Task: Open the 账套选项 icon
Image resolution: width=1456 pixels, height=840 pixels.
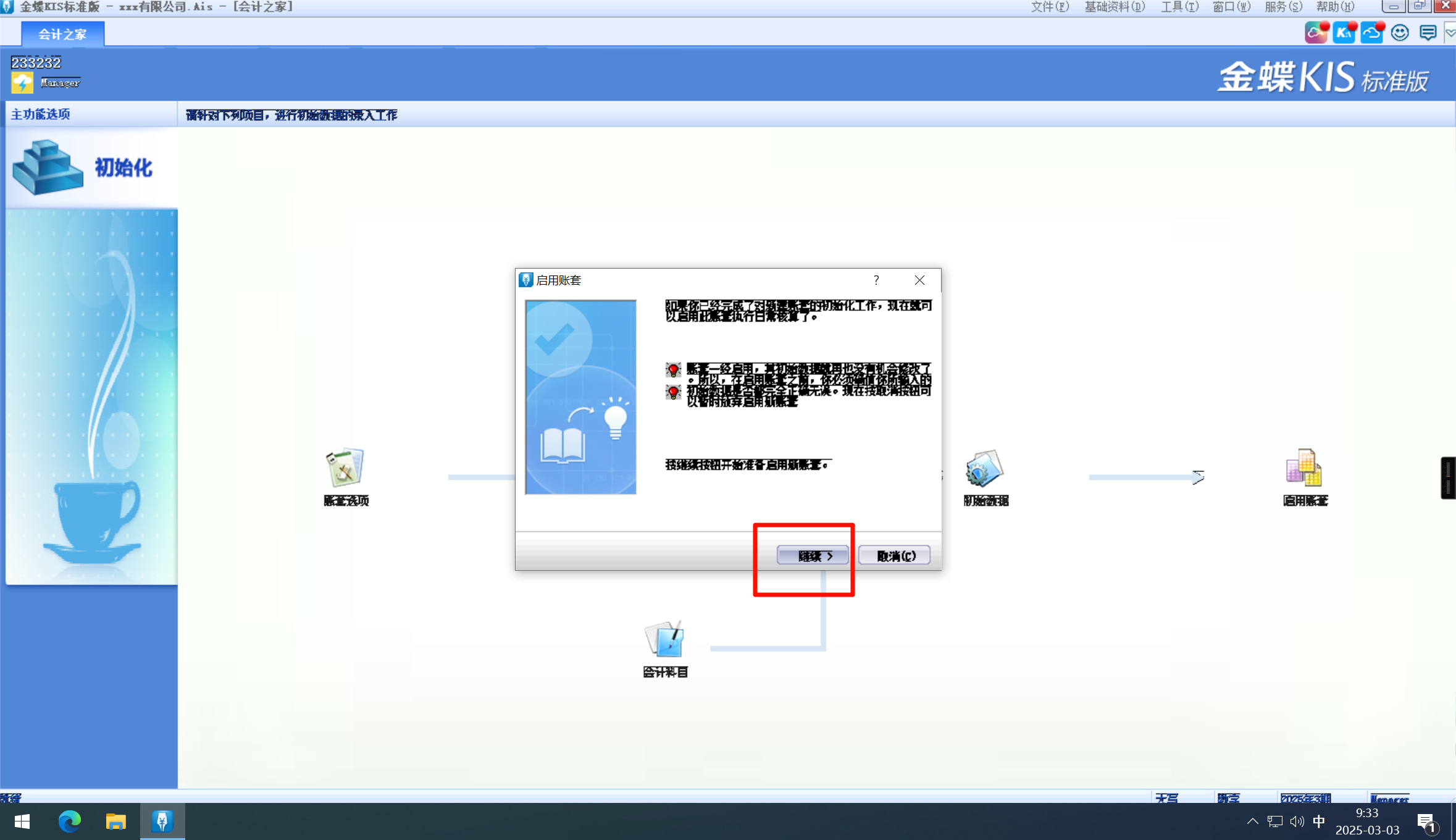Action: point(345,468)
